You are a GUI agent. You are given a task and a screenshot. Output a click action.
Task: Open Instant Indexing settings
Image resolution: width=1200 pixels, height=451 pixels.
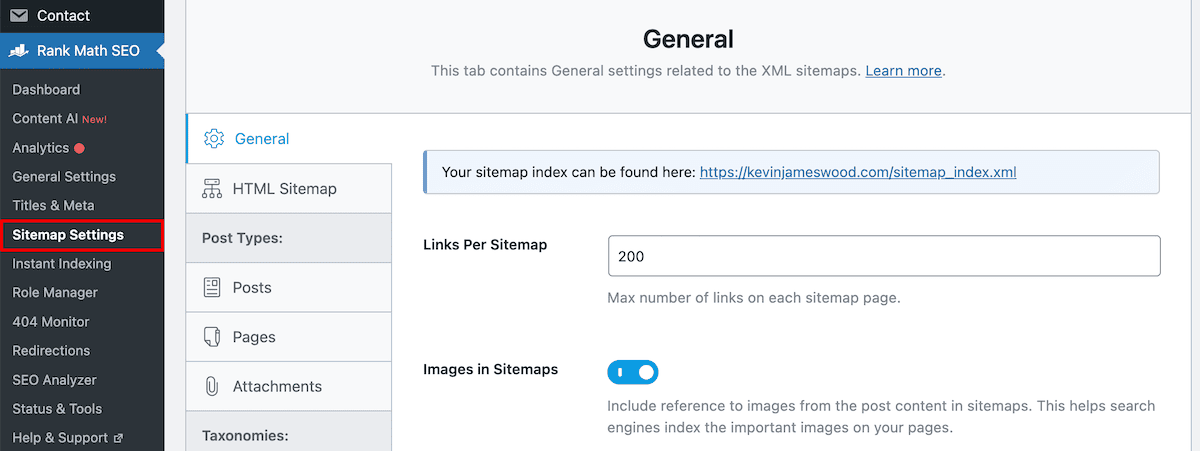click(62, 264)
